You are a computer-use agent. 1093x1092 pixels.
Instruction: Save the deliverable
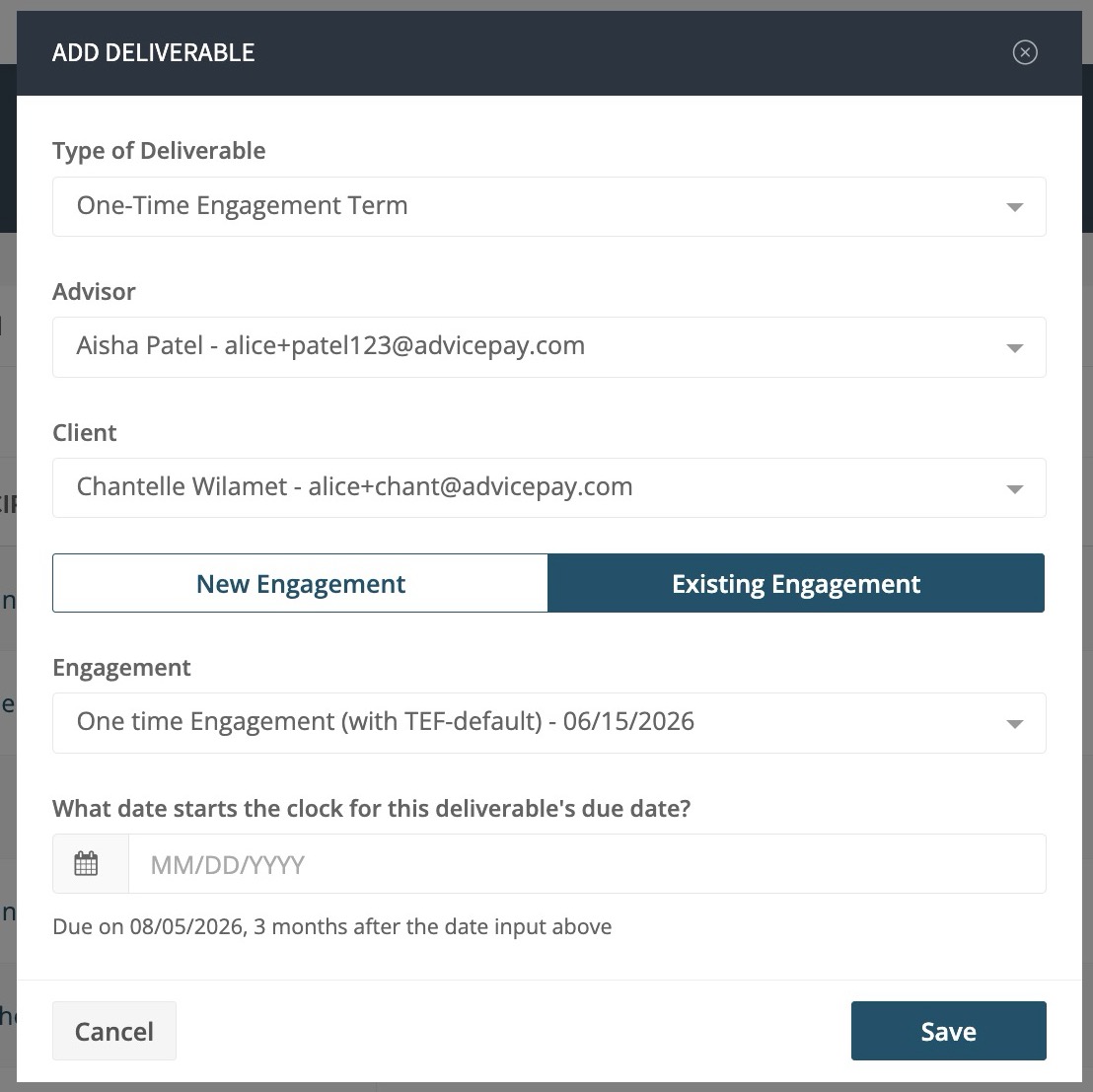click(x=948, y=1031)
